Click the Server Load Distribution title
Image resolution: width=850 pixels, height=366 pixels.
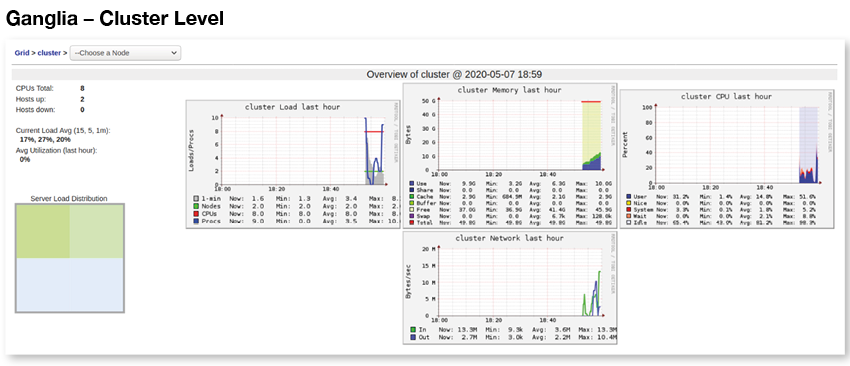click(x=69, y=198)
